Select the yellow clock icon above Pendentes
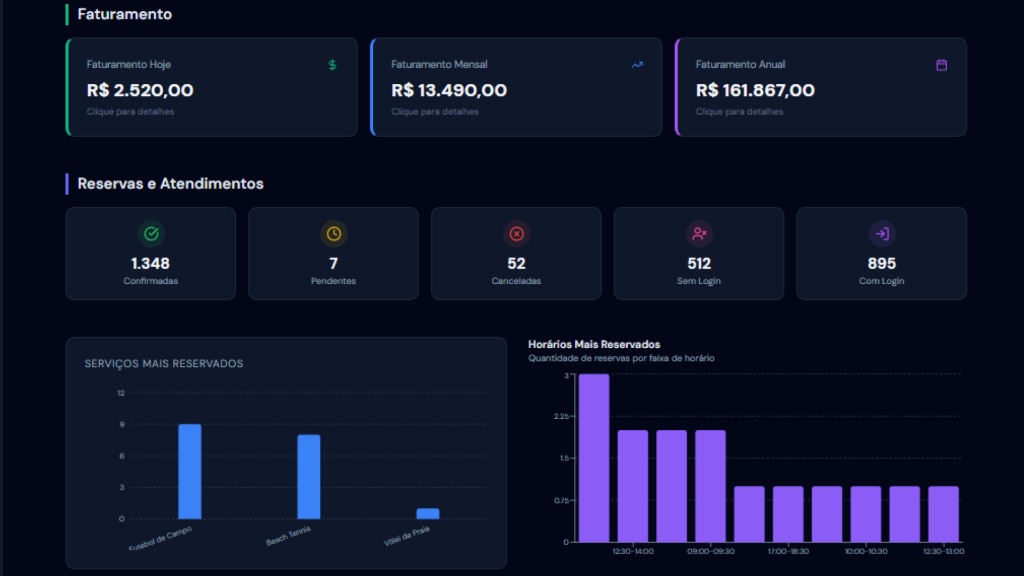 (333, 235)
